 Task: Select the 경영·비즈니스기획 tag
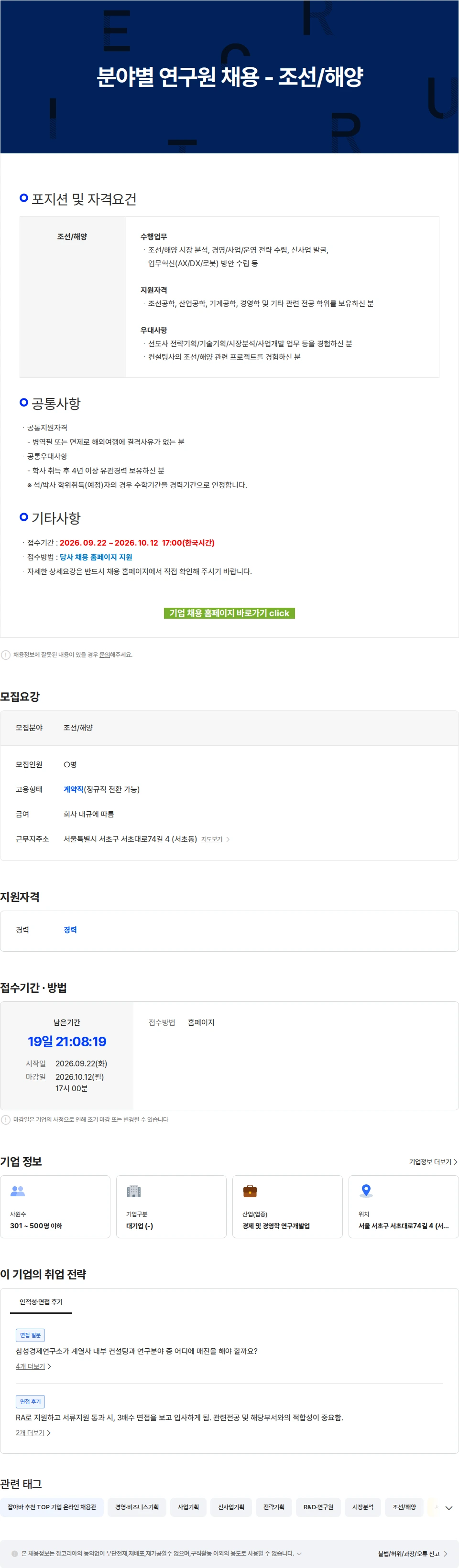click(137, 1507)
